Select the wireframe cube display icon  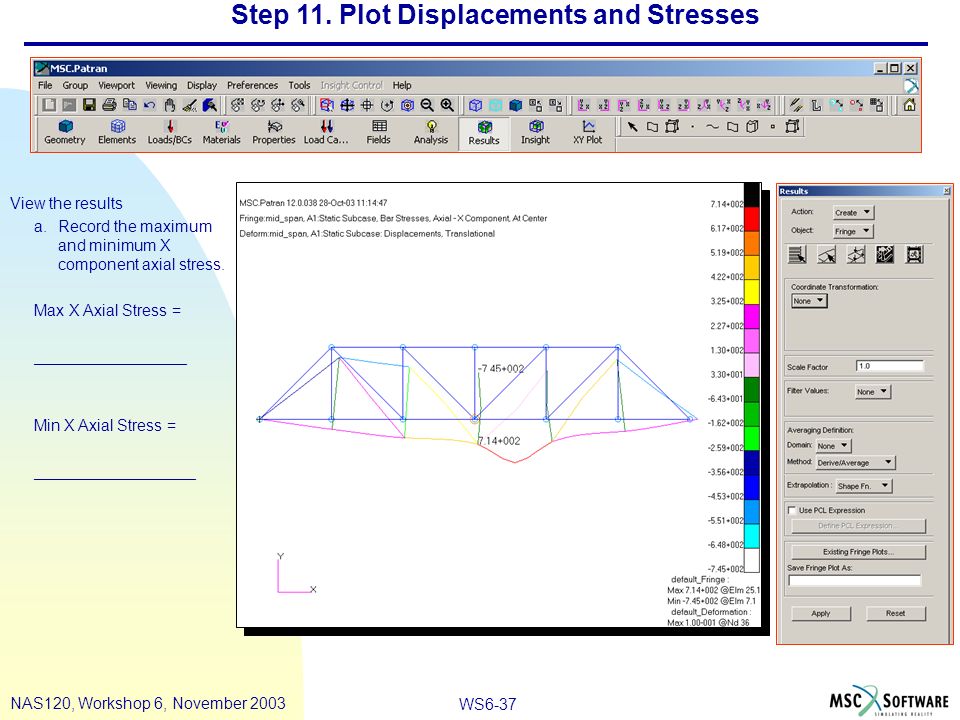(475, 105)
